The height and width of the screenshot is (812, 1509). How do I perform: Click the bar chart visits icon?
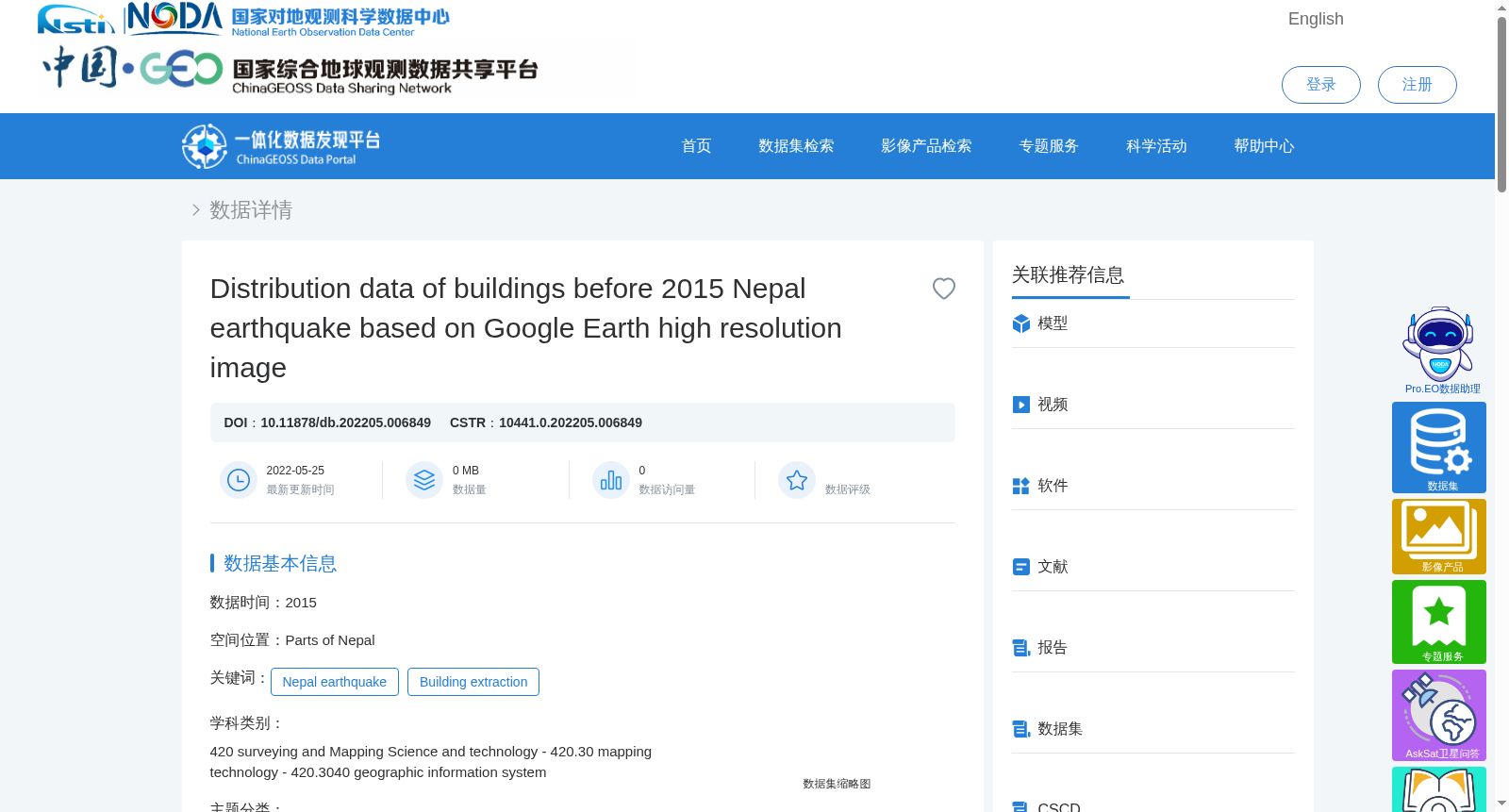tap(611, 480)
